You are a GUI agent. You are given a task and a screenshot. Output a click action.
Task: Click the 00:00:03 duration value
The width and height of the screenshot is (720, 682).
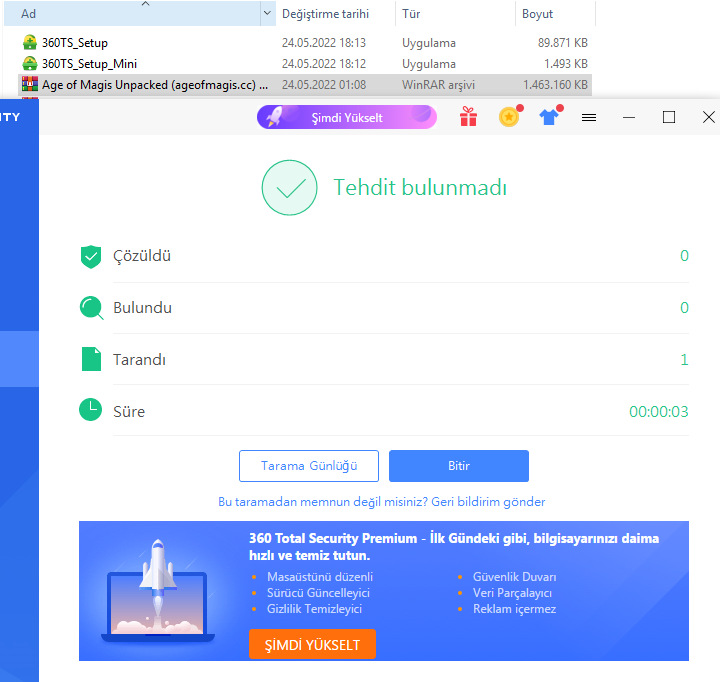658,411
